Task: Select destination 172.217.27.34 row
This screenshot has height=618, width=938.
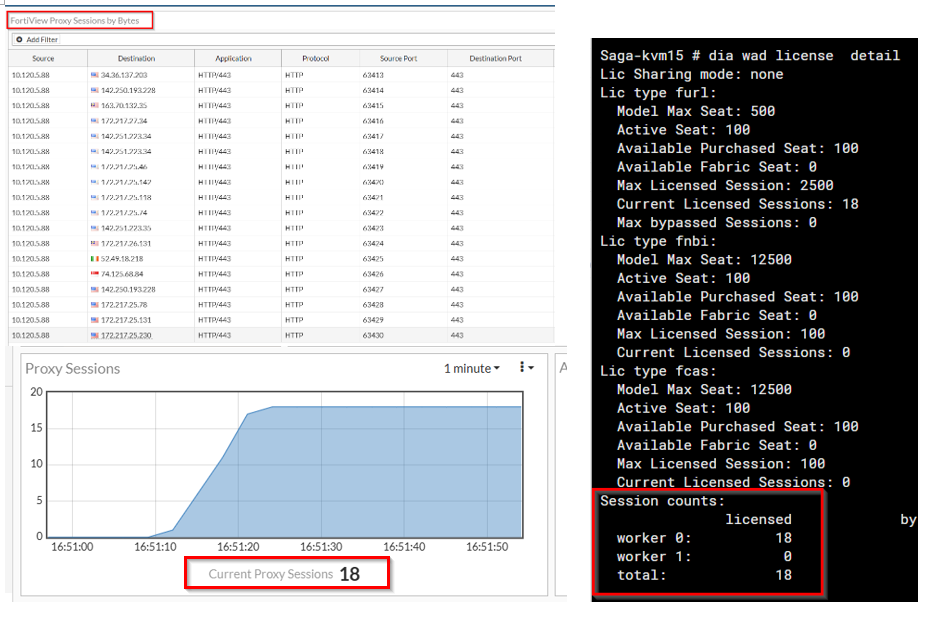Action: [x=281, y=121]
